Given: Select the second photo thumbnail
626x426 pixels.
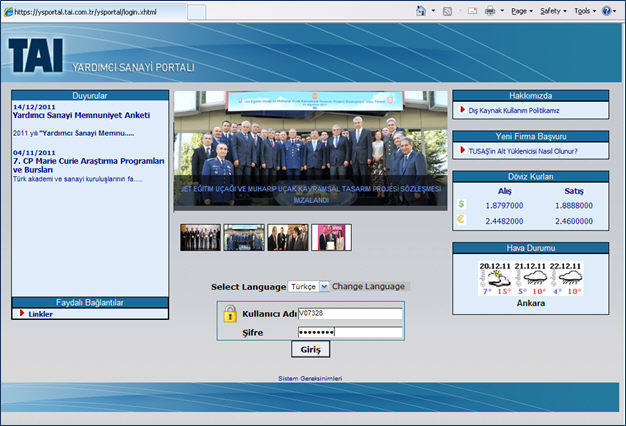Looking at the screenshot, I should (244, 238).
